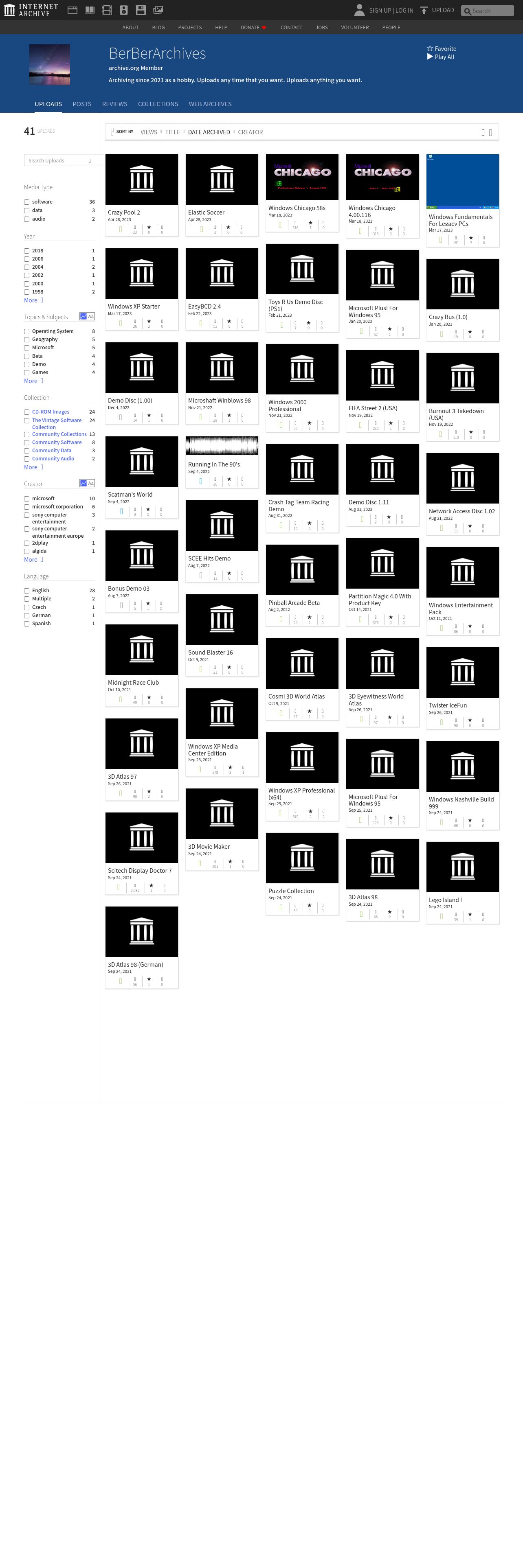Expand More under Creator filters

(33, 559)
